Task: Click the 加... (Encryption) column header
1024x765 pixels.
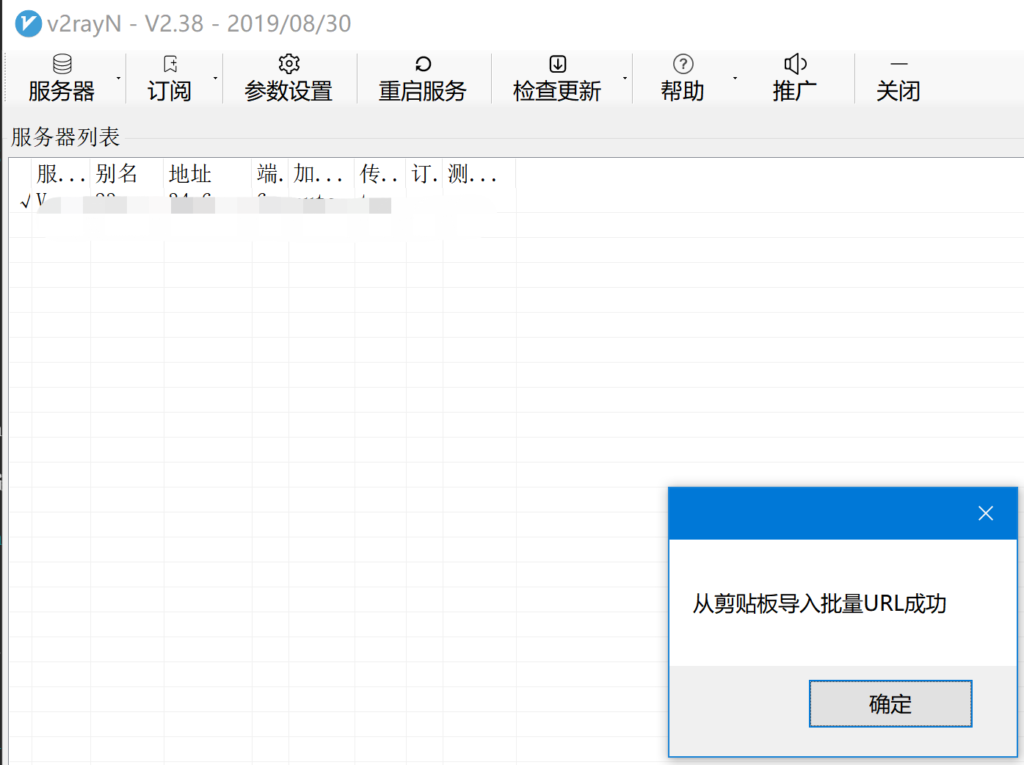Action: click(x=321, y=174)
